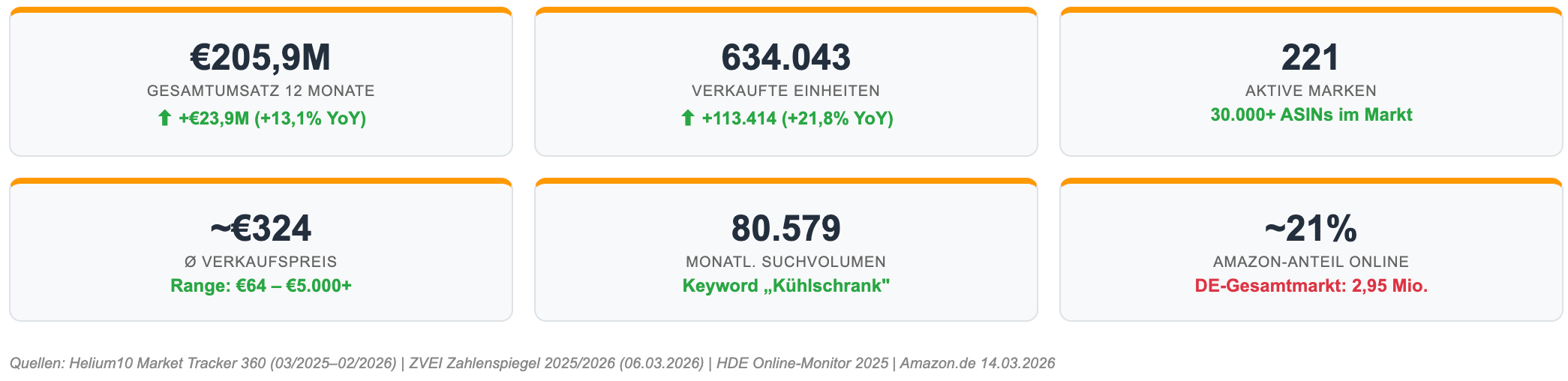Select the Verkaufte Einheiten label
The width and height of the screenshot is (1568, 381).
click(x=786, y=91)
